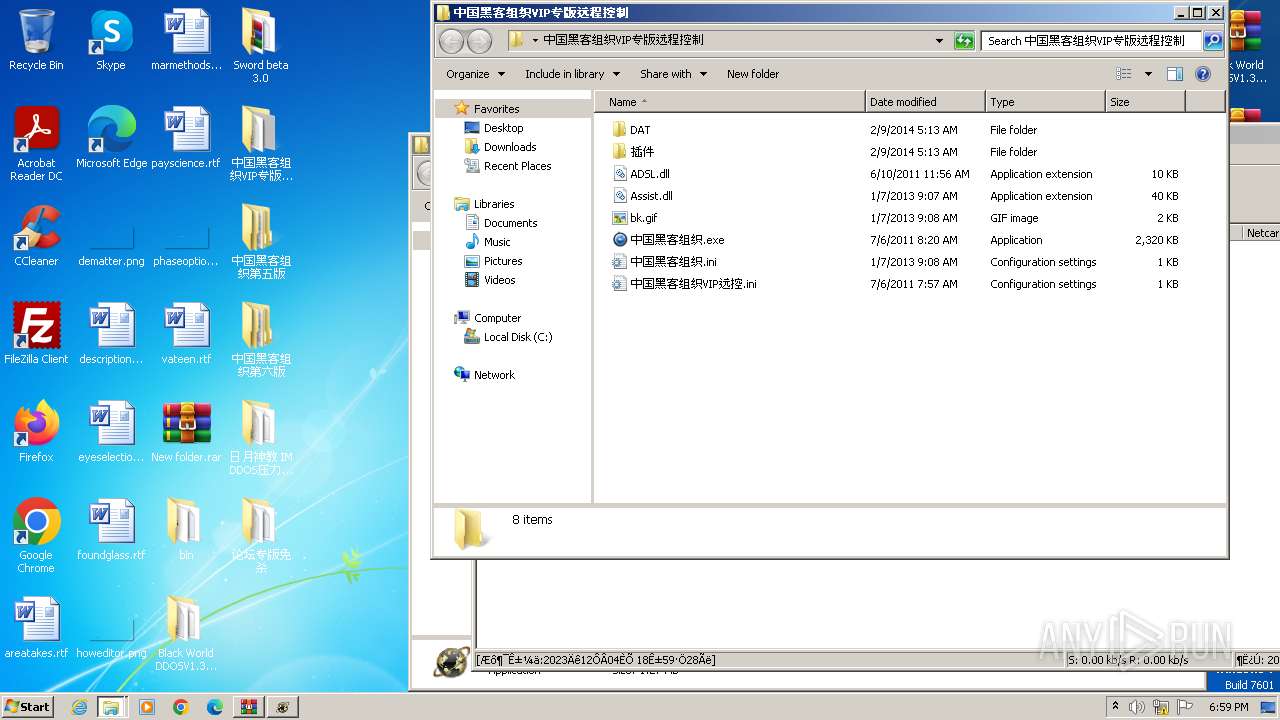Image resolution: width=1280 pixels, height=720 pixels.
Task: Open CCleaner desktop shortcut
Action: tap(36, 236)
